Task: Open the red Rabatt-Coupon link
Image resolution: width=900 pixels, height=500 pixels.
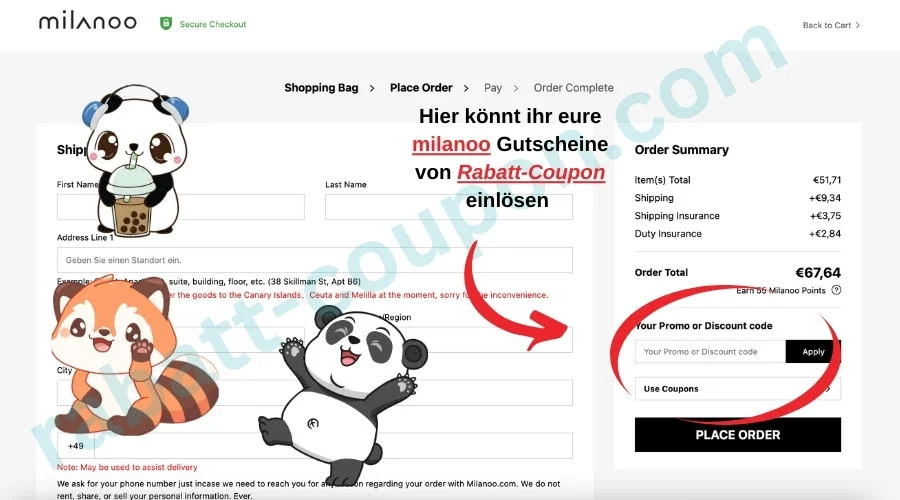Action: pos(531,172)
